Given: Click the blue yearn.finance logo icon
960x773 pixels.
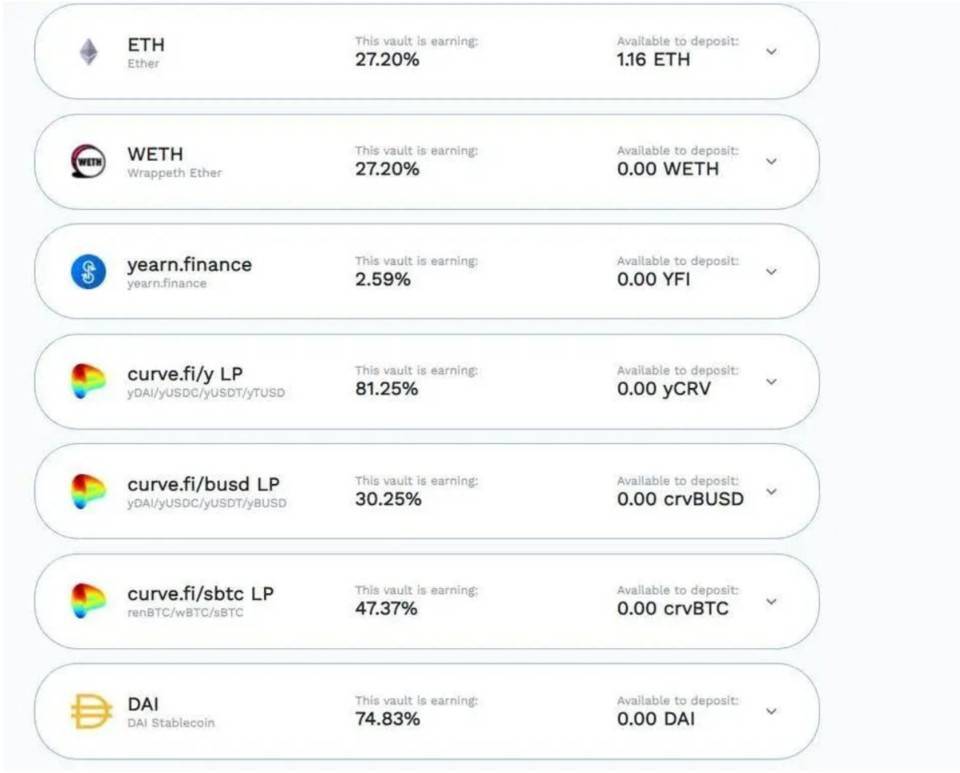Looking at the screenshot, I should pos(88,272).
